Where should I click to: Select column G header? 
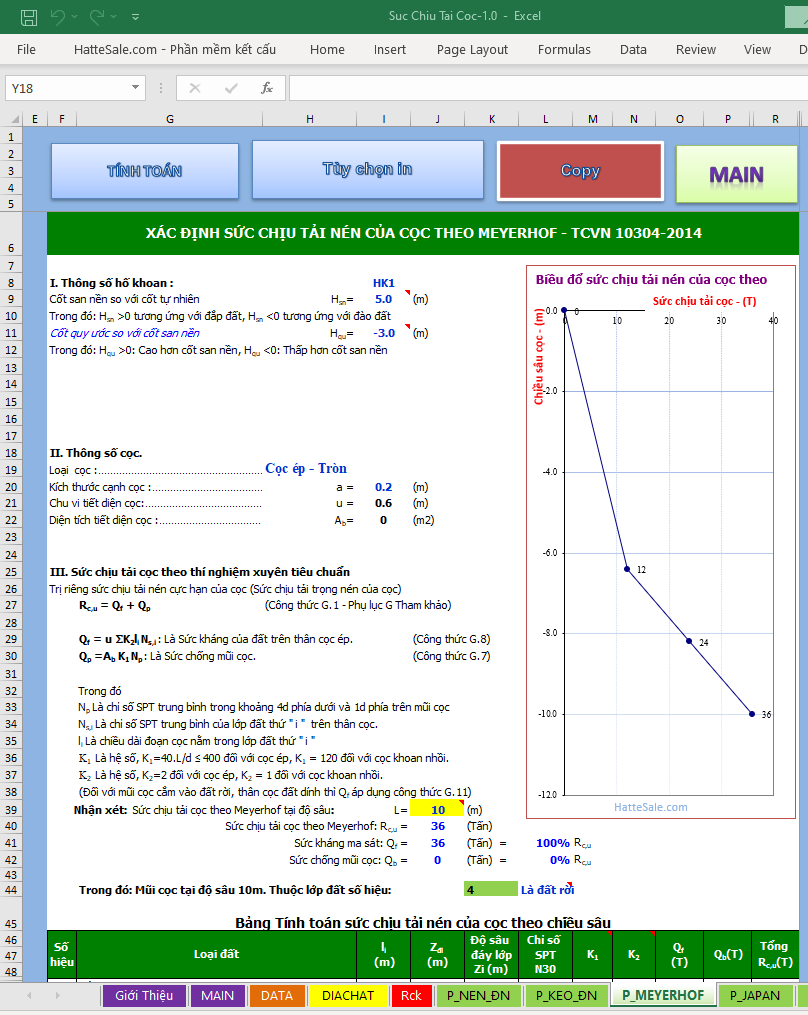[x=170, y=119]
